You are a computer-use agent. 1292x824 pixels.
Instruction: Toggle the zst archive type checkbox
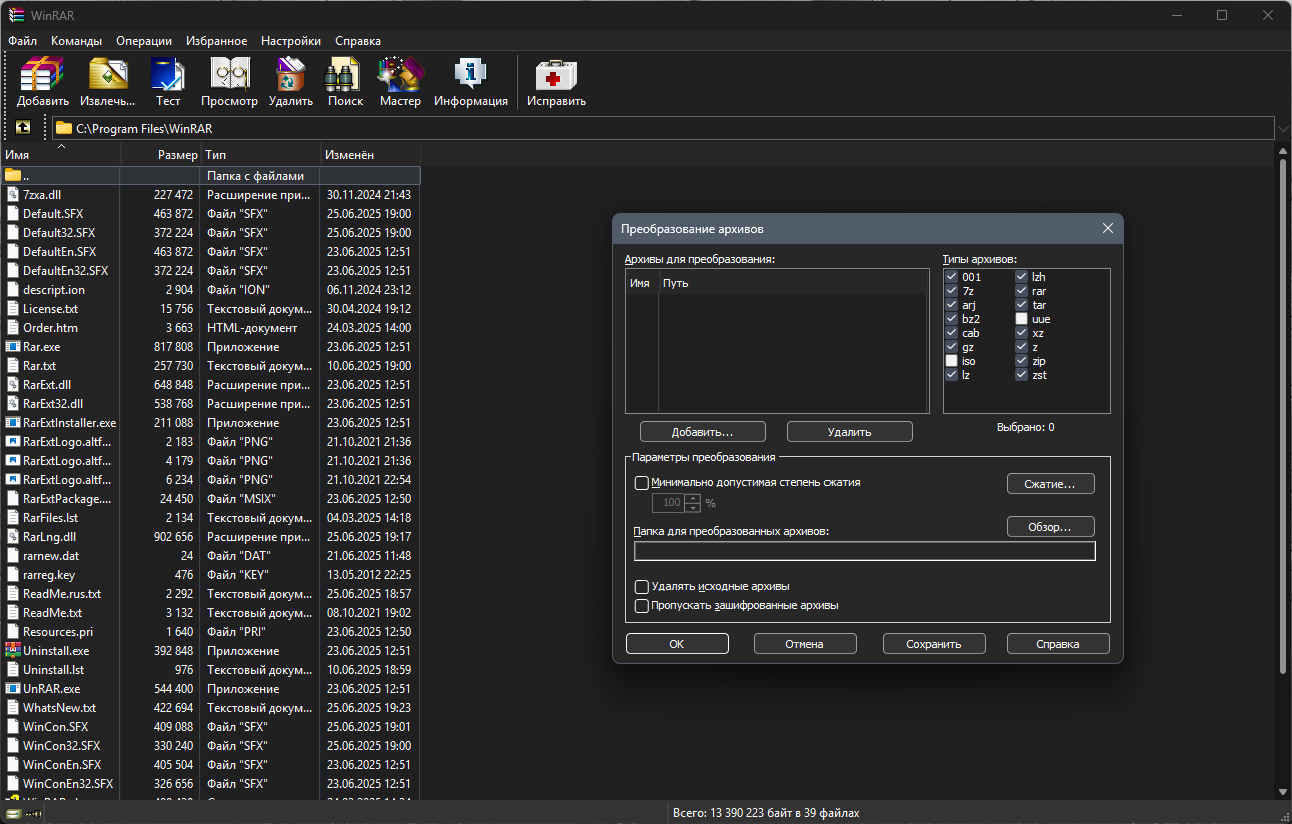1022,375
